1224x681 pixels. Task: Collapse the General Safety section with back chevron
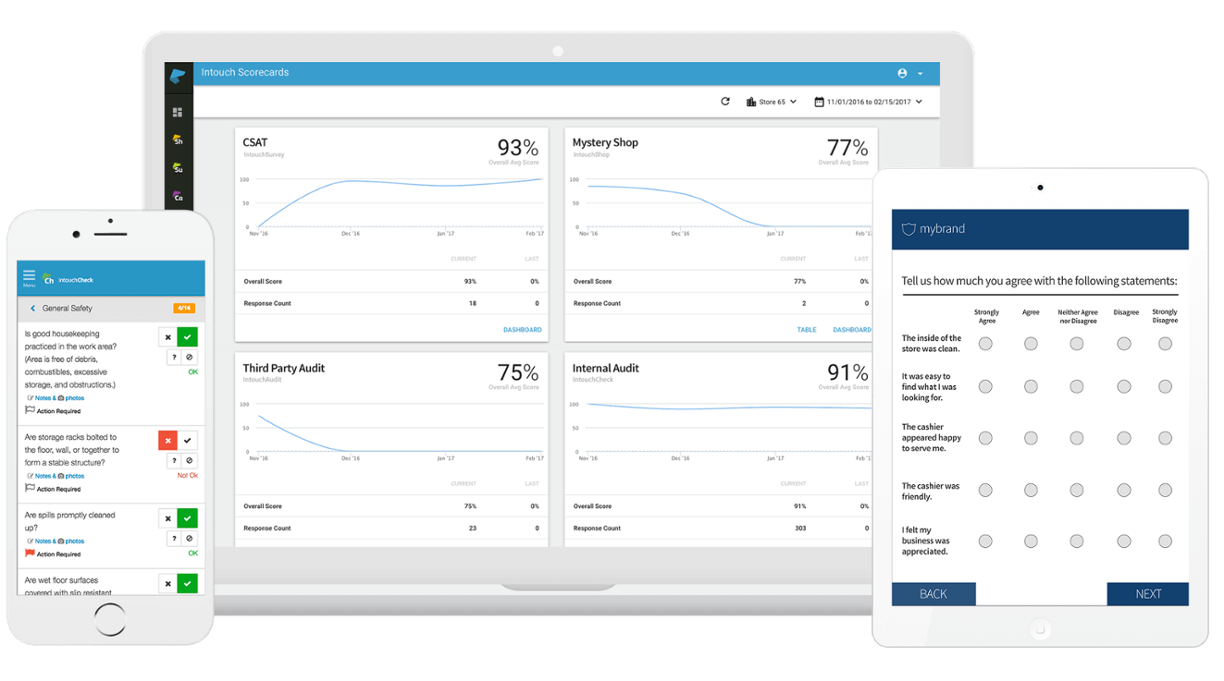point(32,308)
